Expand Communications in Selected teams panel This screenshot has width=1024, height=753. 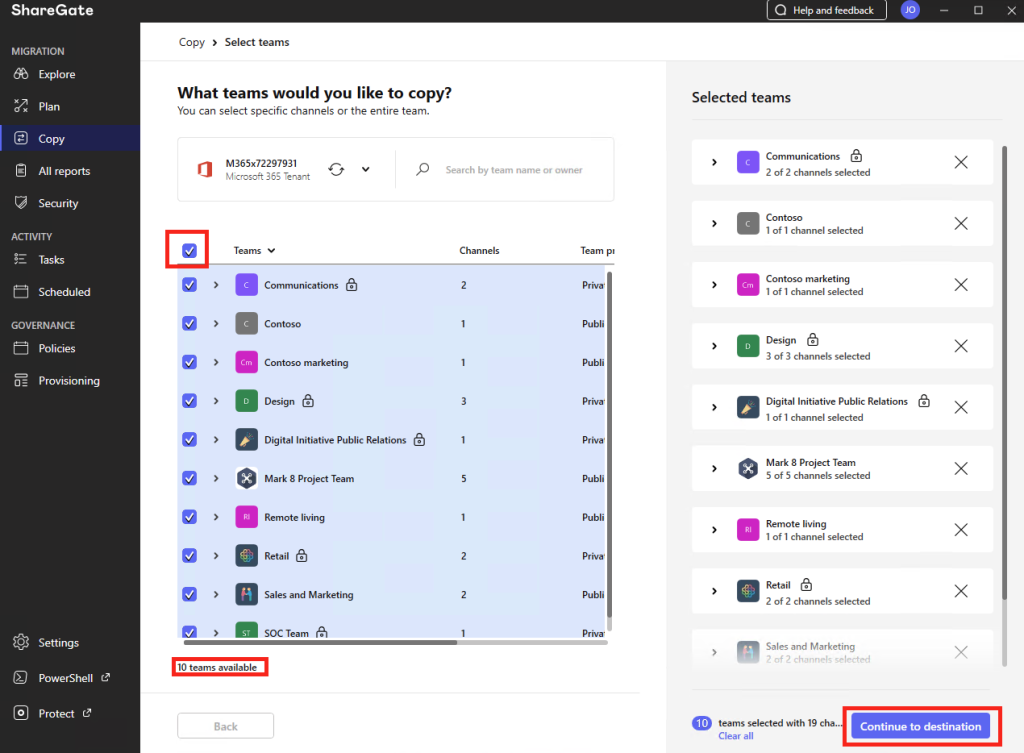pos(714,163)
